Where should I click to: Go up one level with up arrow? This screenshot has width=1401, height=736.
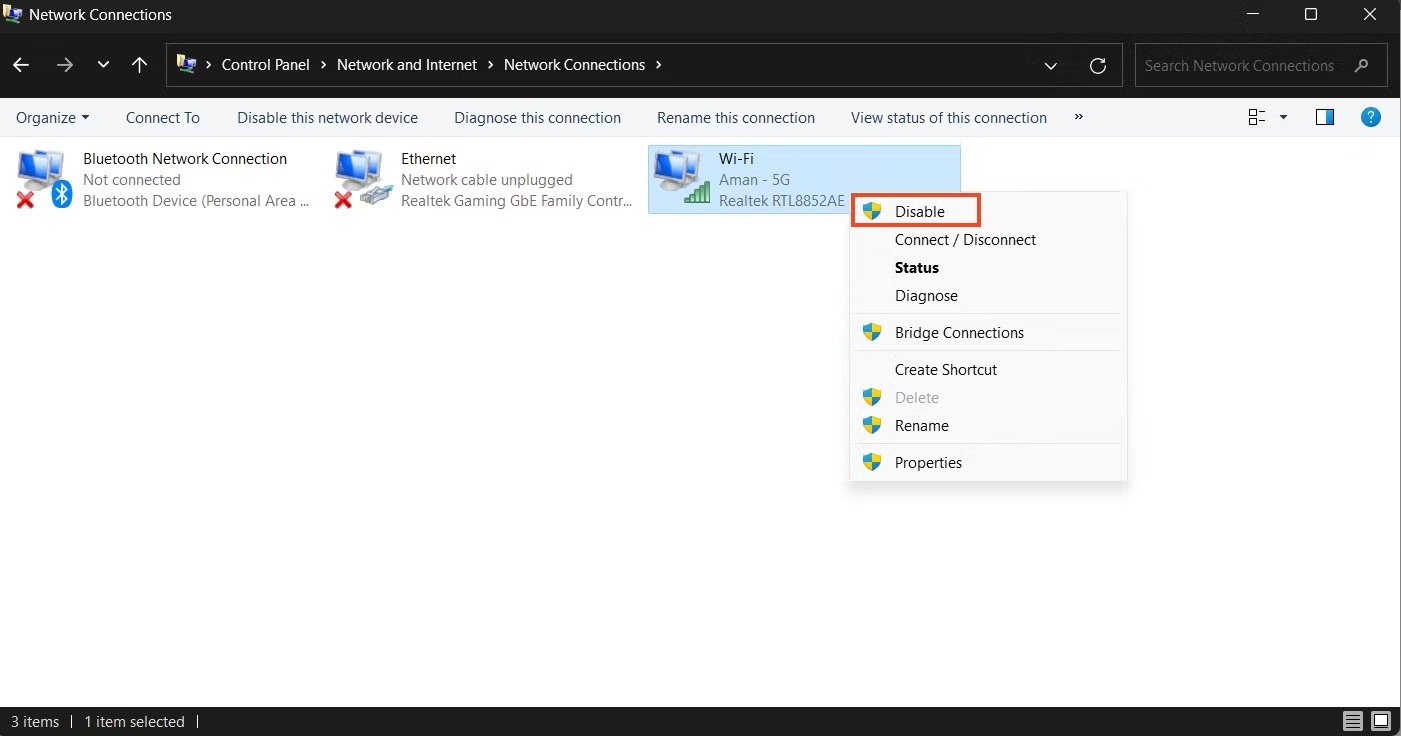tap(139, 65)
